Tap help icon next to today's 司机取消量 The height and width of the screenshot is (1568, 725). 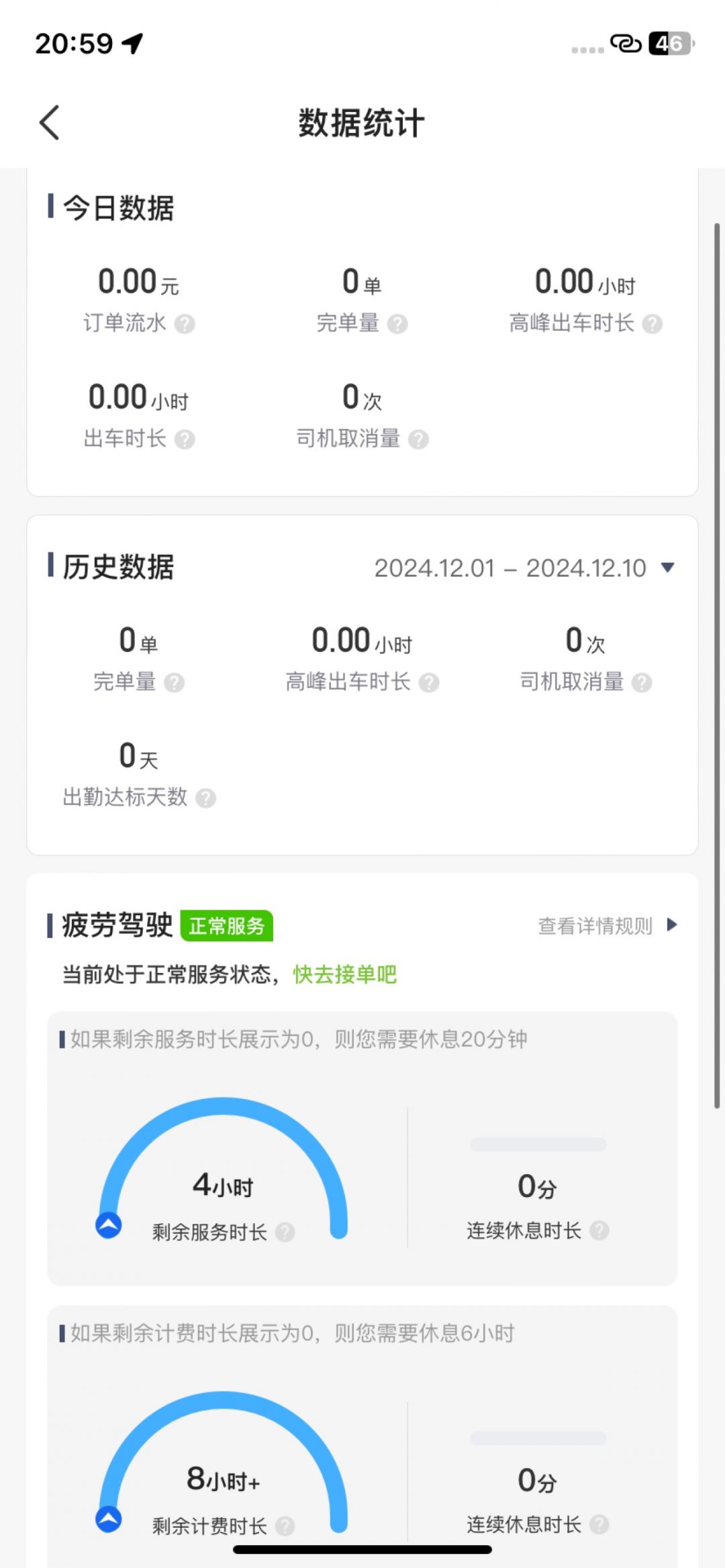click(x=418, y=440)
